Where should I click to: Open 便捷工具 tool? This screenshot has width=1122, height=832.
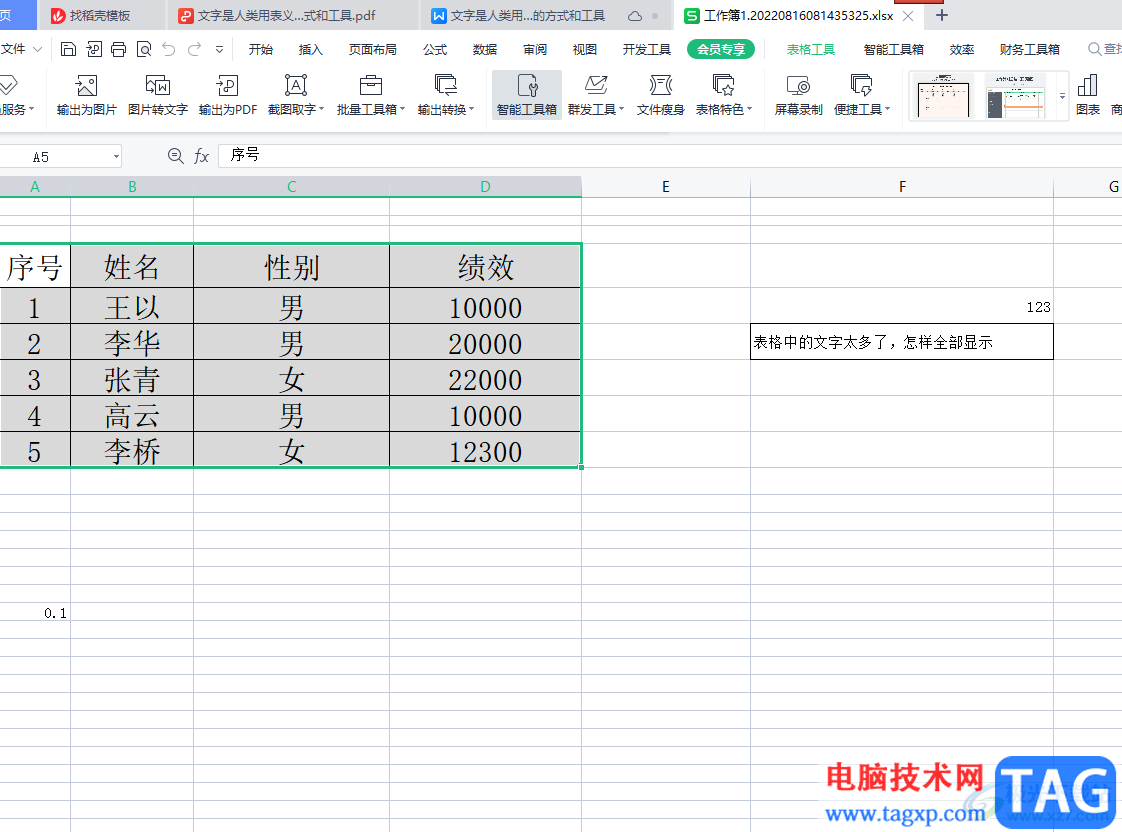[862, 94]
